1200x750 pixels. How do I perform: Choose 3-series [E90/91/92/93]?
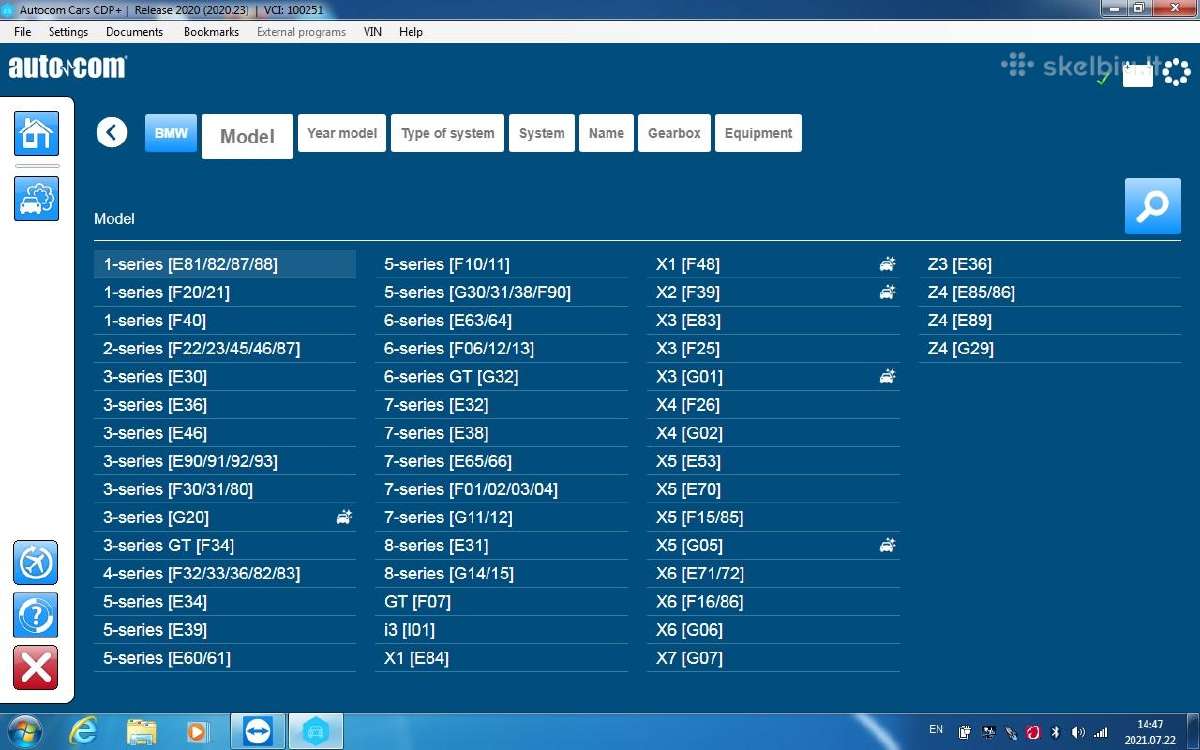225,461
